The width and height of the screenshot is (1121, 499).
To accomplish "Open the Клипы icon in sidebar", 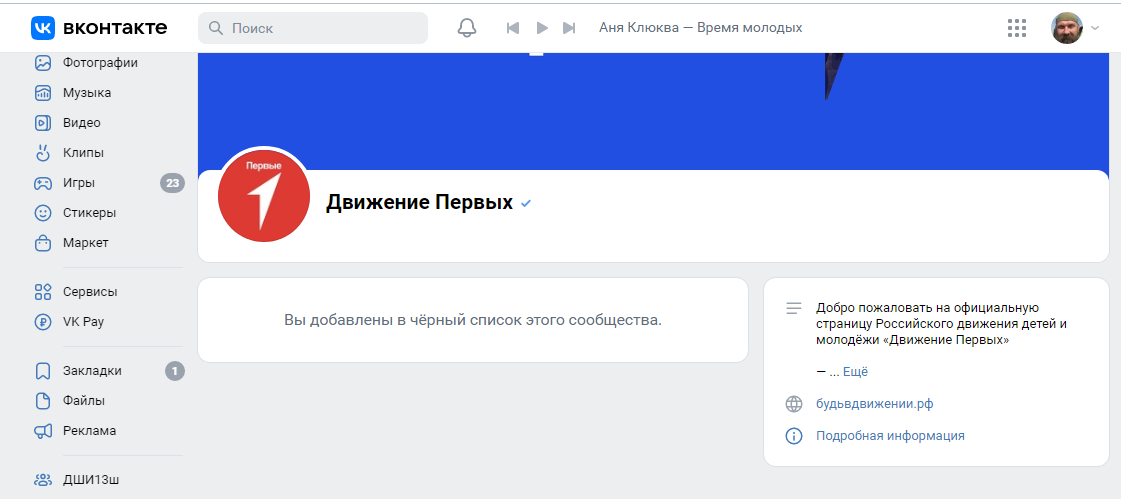I will coord(43,152).
